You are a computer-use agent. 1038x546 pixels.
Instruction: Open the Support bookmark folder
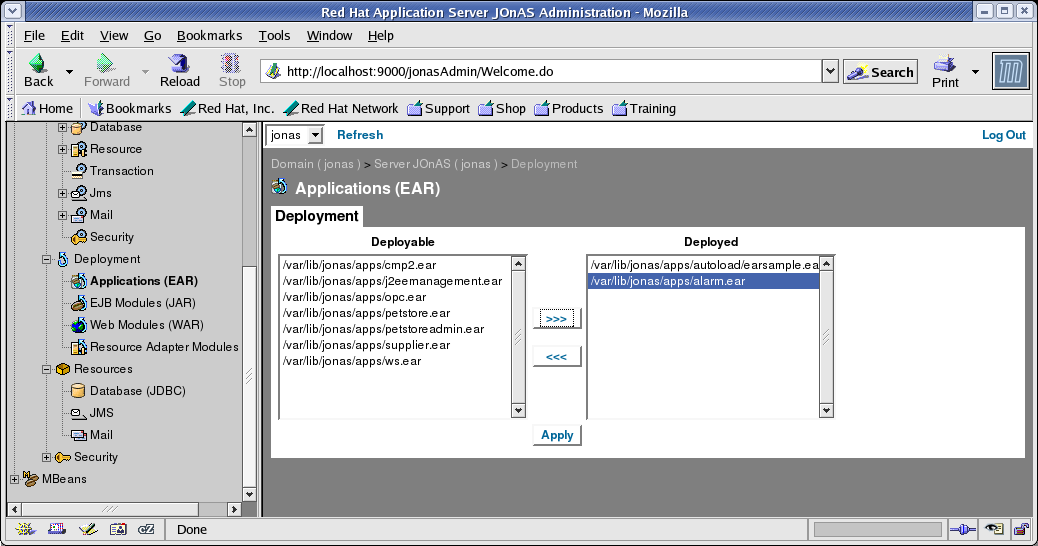[x=438, y=109]
